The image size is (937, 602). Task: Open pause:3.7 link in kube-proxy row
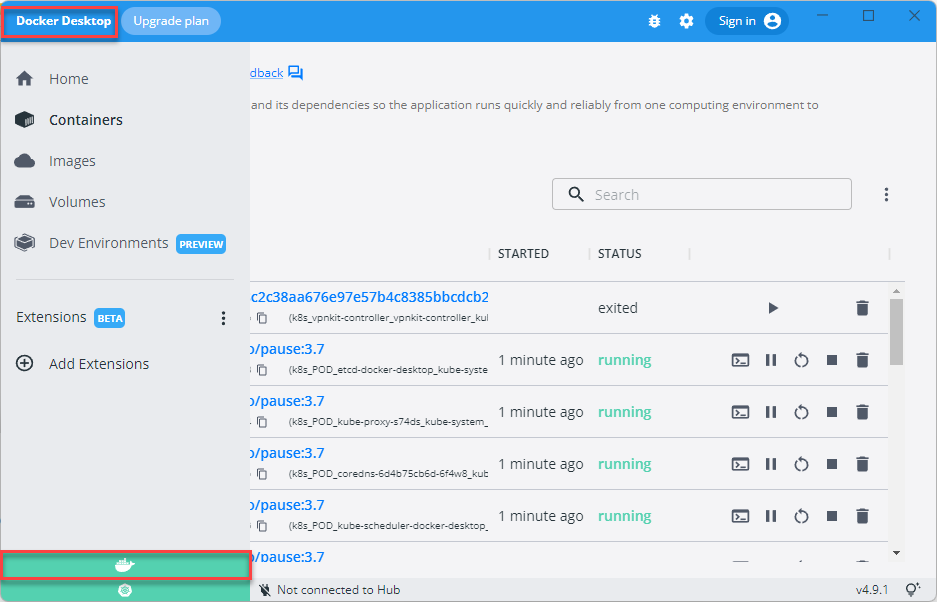tap(287, 401)
